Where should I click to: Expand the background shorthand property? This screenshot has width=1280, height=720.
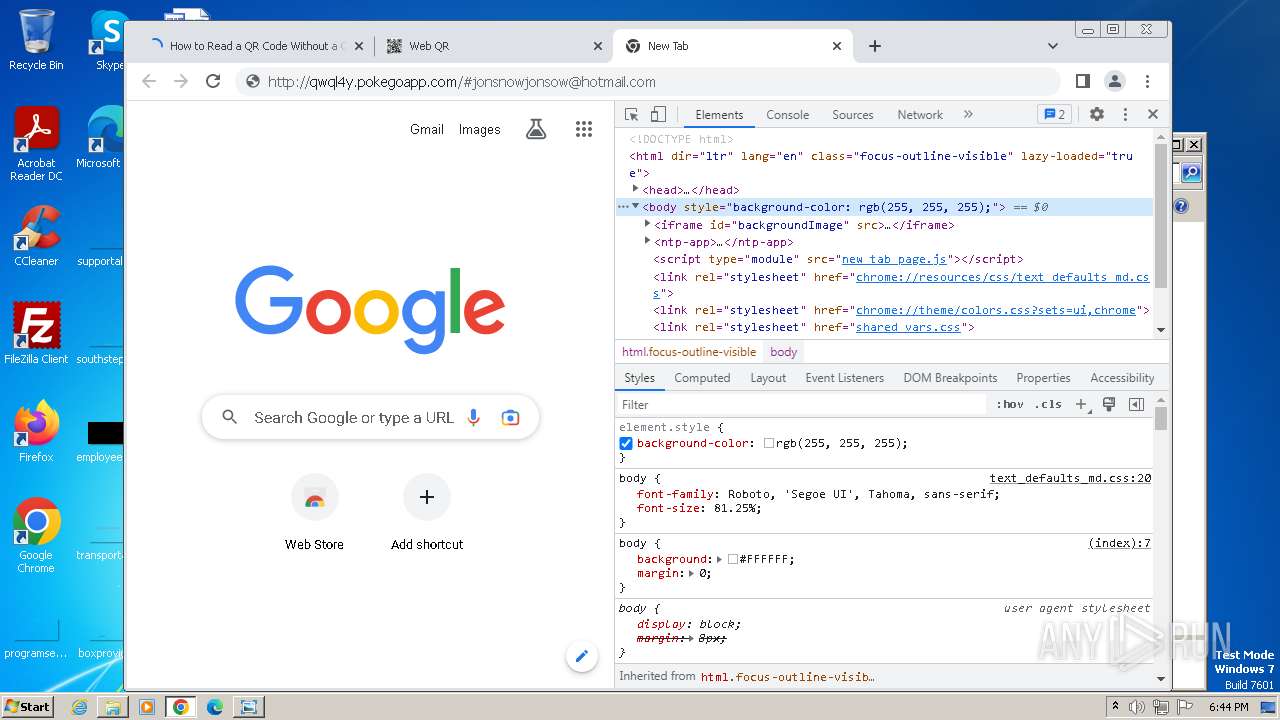(x=720, y=559)
